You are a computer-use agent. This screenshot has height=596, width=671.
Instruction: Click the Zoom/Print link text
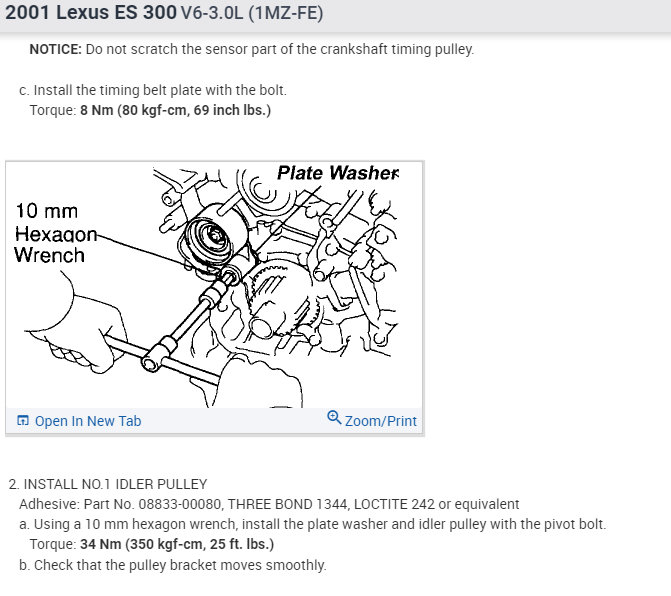[x=380, y=421]
